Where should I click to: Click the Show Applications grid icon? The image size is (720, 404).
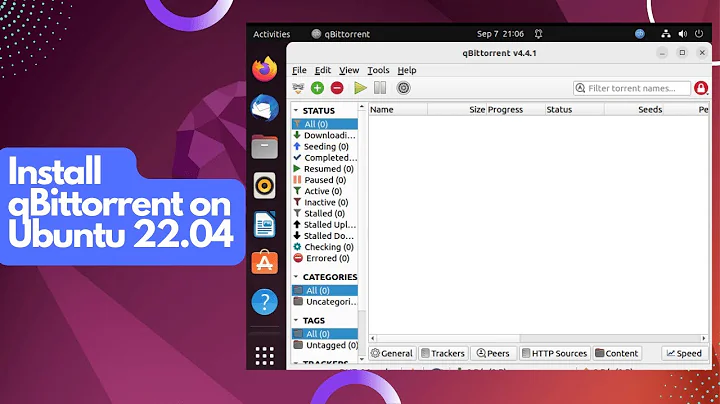coord(264,356)
